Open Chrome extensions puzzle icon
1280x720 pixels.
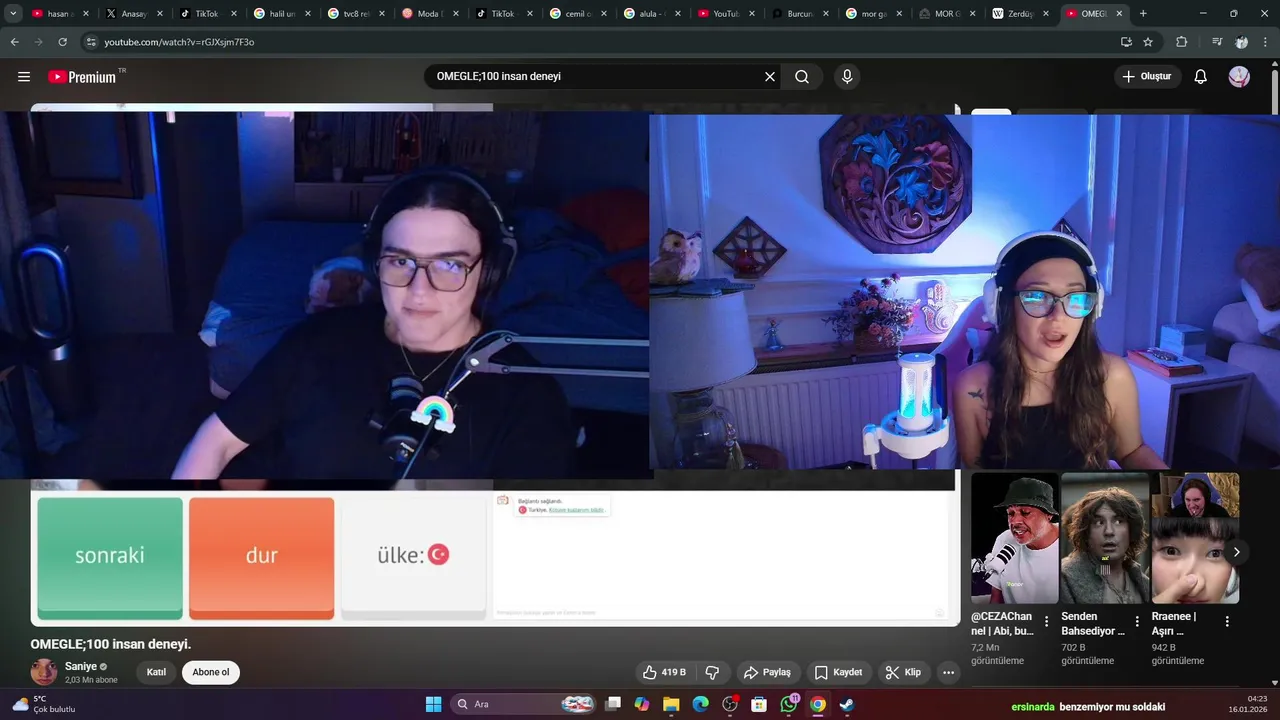tap(1181, 42)
